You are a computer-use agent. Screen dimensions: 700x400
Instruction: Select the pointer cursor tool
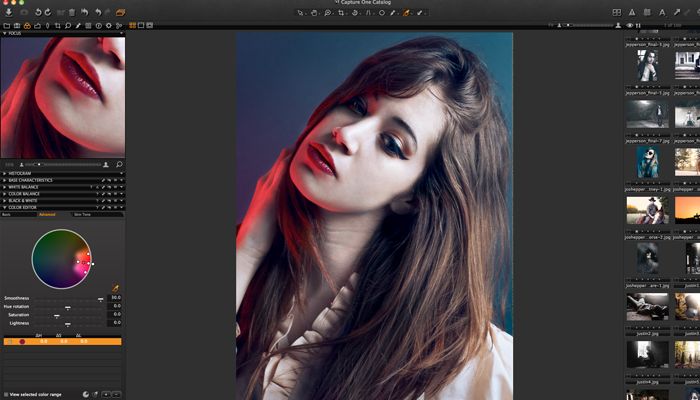301,13
